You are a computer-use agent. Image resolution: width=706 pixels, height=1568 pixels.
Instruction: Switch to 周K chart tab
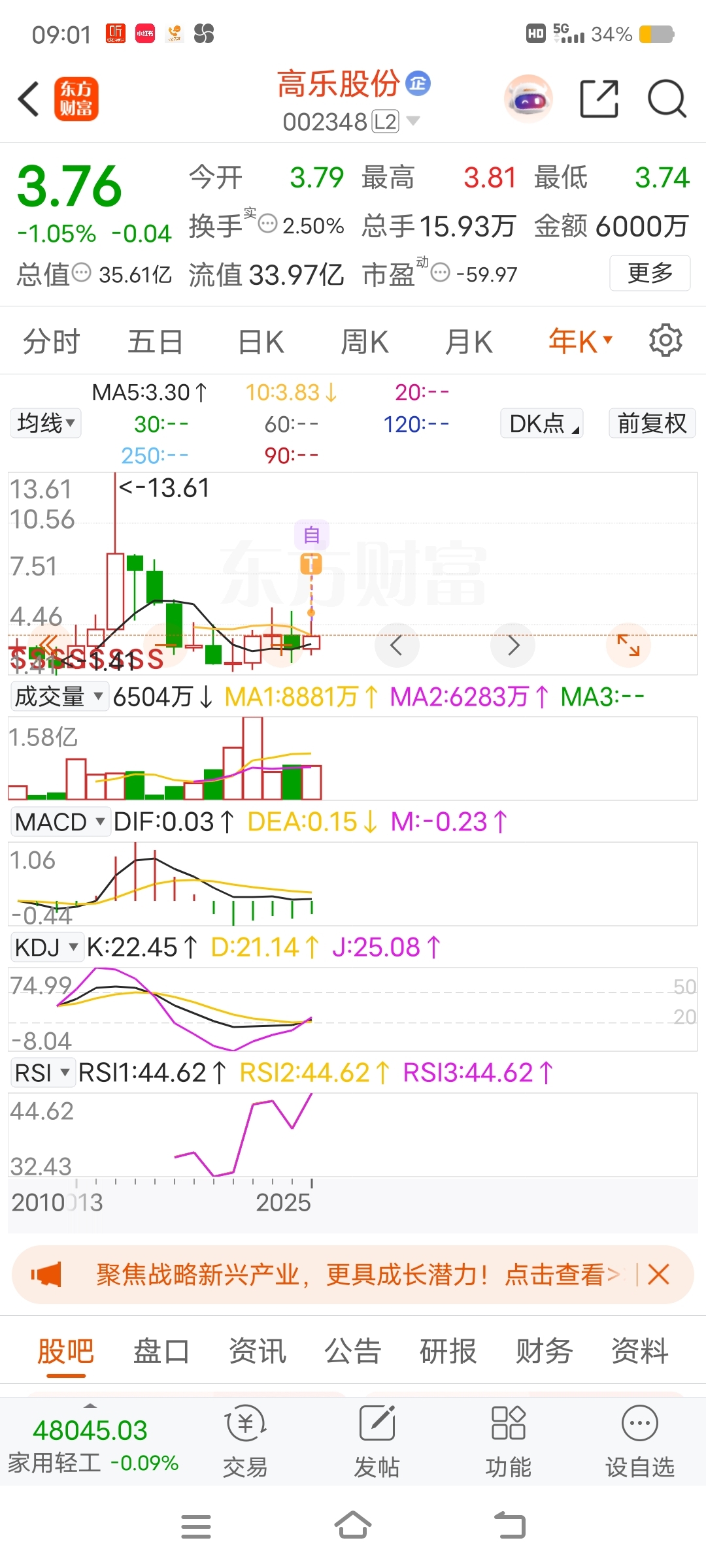pyautogui.click(x=365, y=341)
